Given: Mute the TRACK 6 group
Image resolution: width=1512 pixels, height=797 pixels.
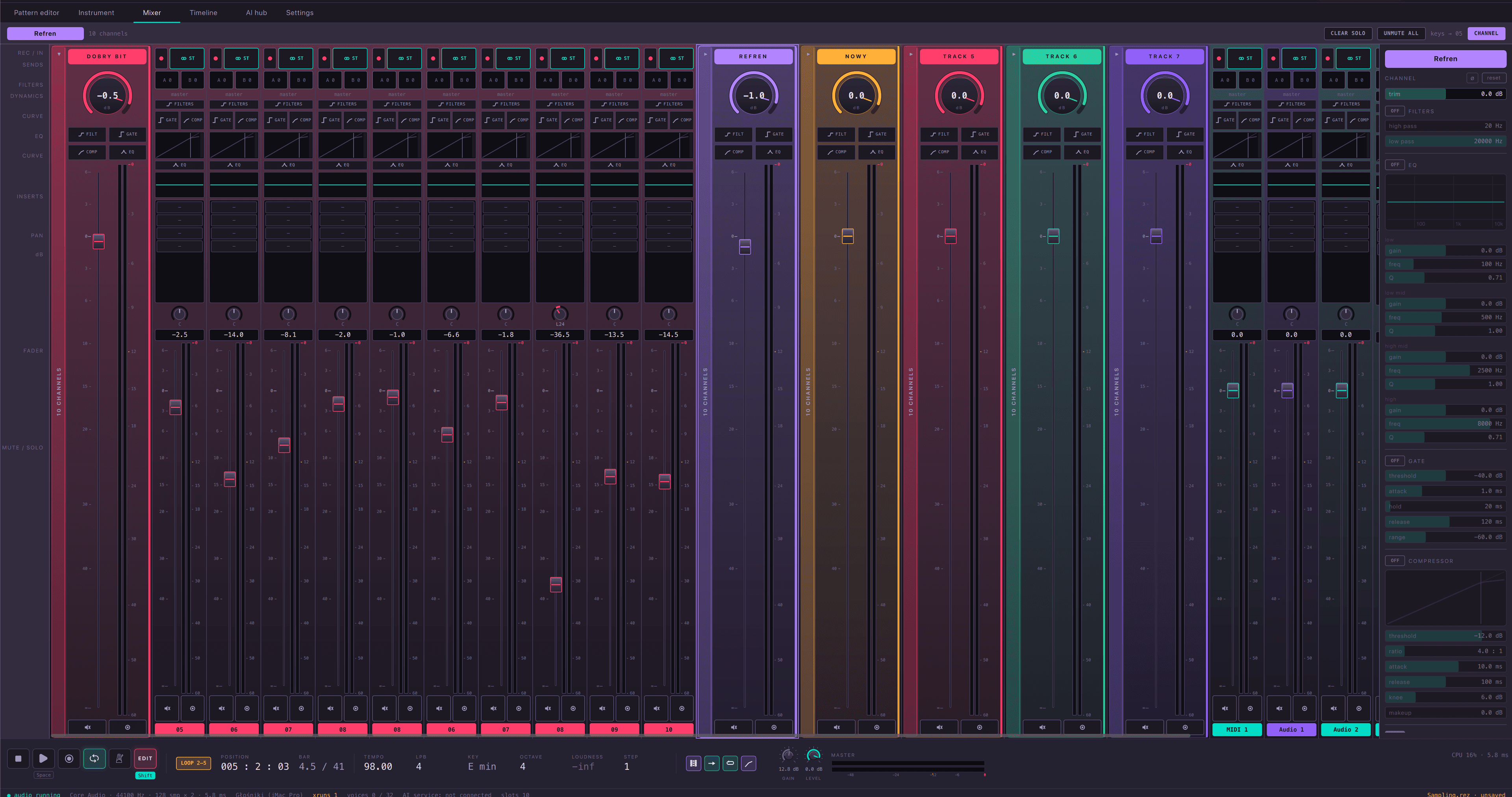Looking at the screenshot, I should coord(1042,727).
